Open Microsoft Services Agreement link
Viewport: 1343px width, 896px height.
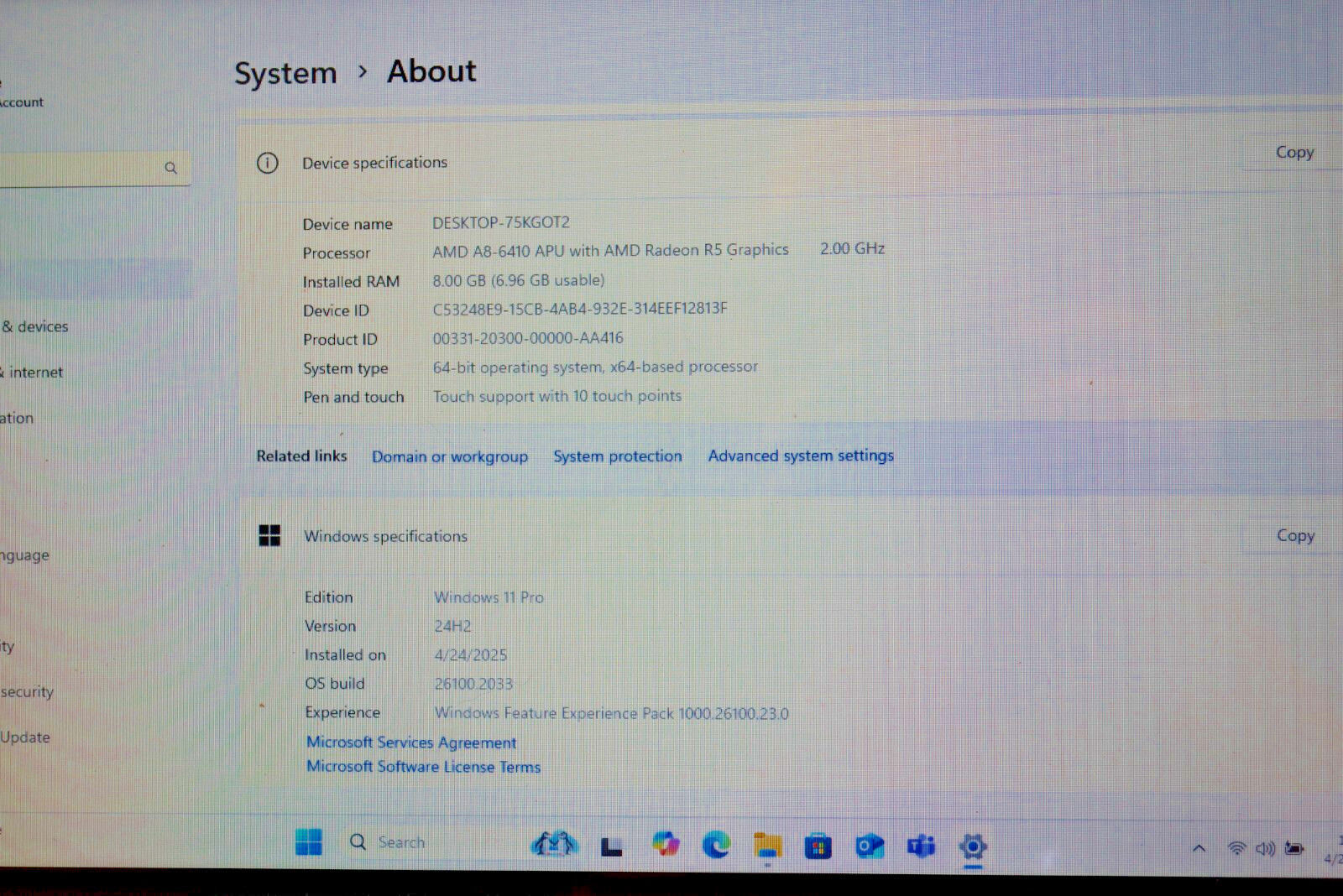coord(411,742)
